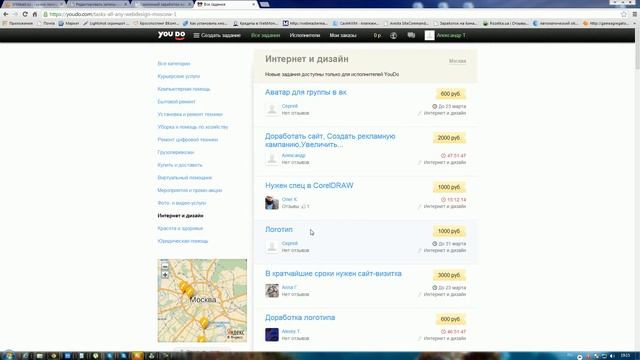Open the Исполнители page
This screenshot has height=360, width=640.
click(x=304, y=36)
